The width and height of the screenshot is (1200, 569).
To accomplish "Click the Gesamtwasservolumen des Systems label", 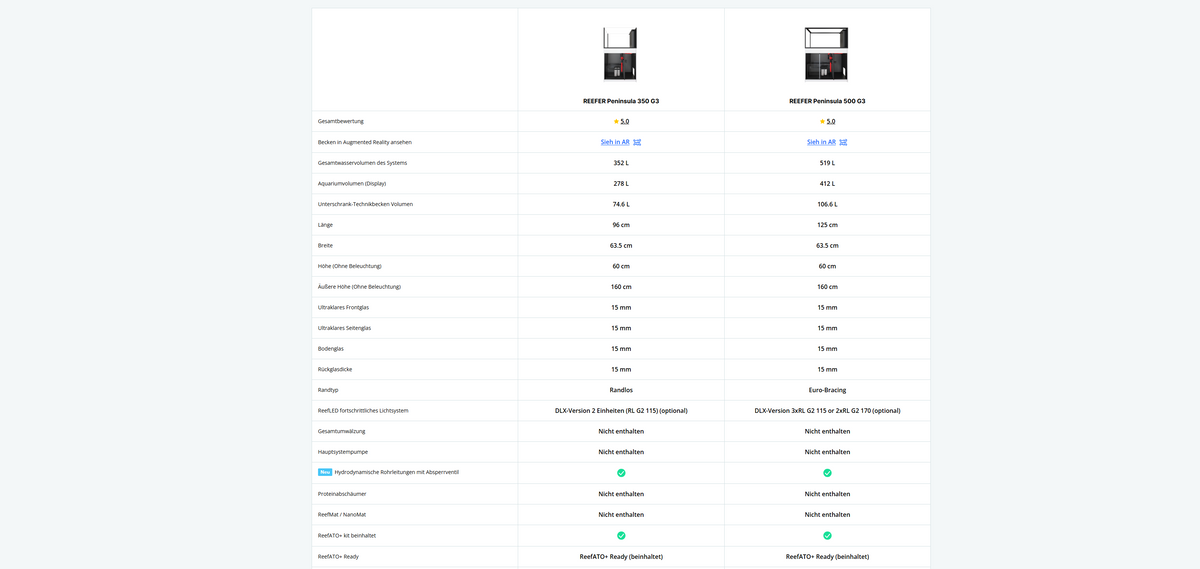I will 361,163.
